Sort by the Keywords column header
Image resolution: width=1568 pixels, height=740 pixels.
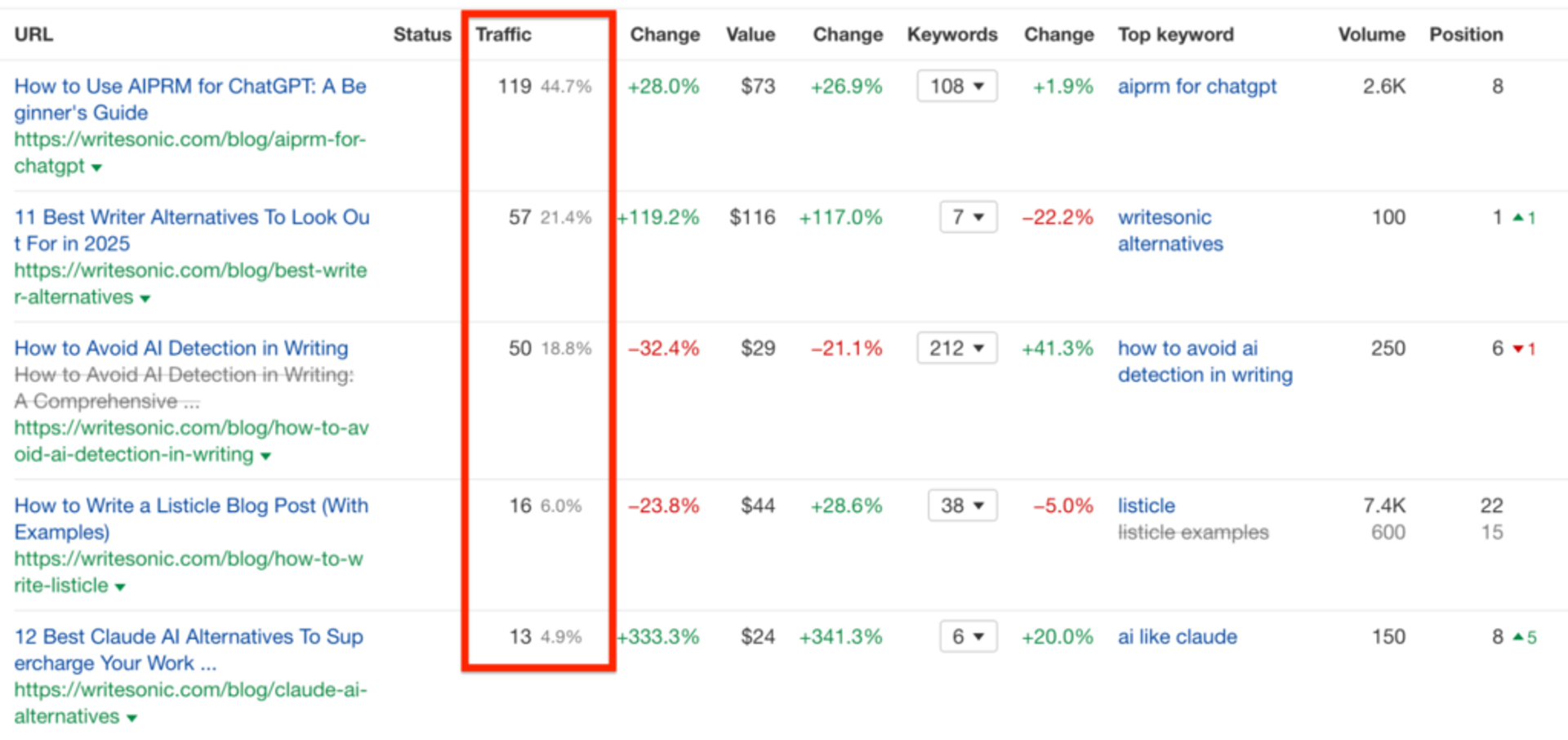pos(952,34)
